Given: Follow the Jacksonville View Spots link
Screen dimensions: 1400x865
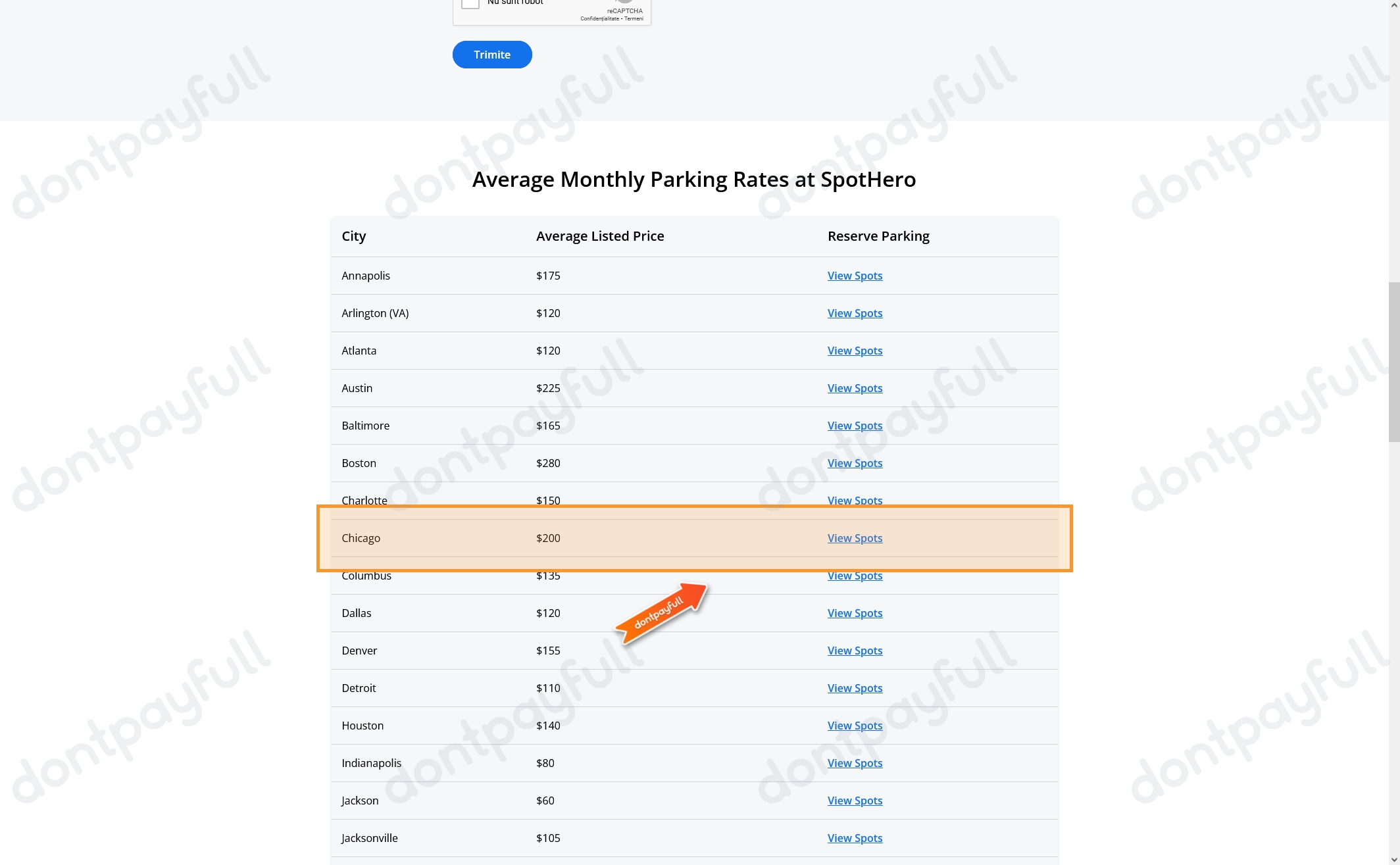Looking at the screenshot, I should [855, 838].
